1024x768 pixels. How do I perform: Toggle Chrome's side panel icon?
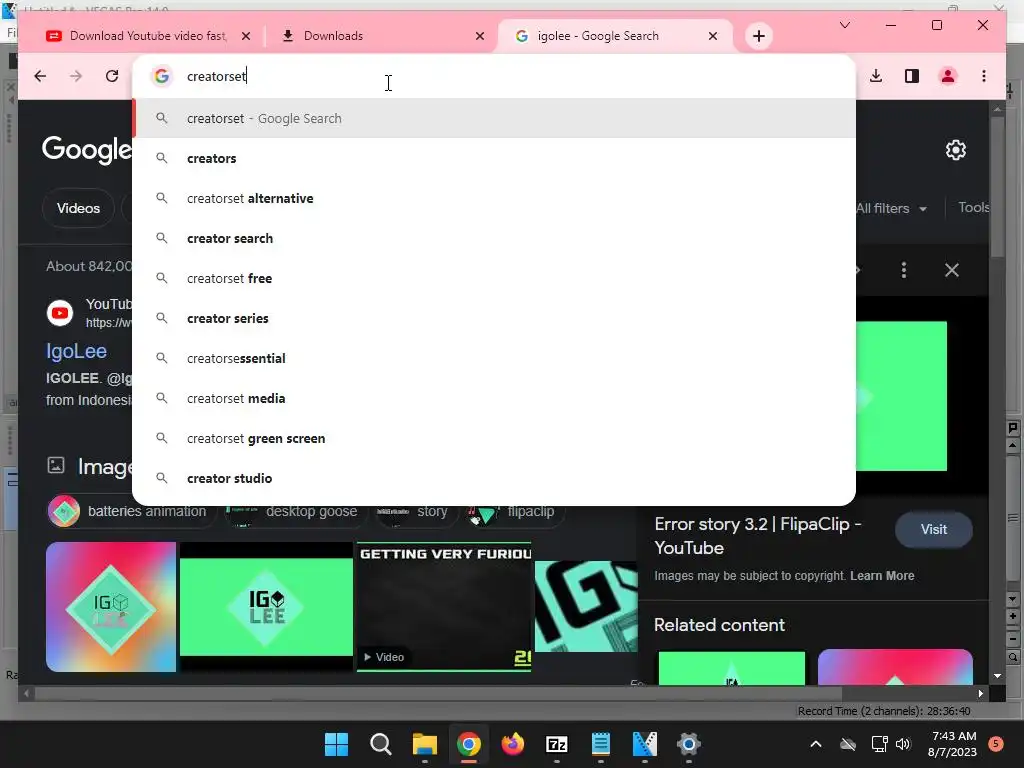pyautogui.click(x=912, y=76)
